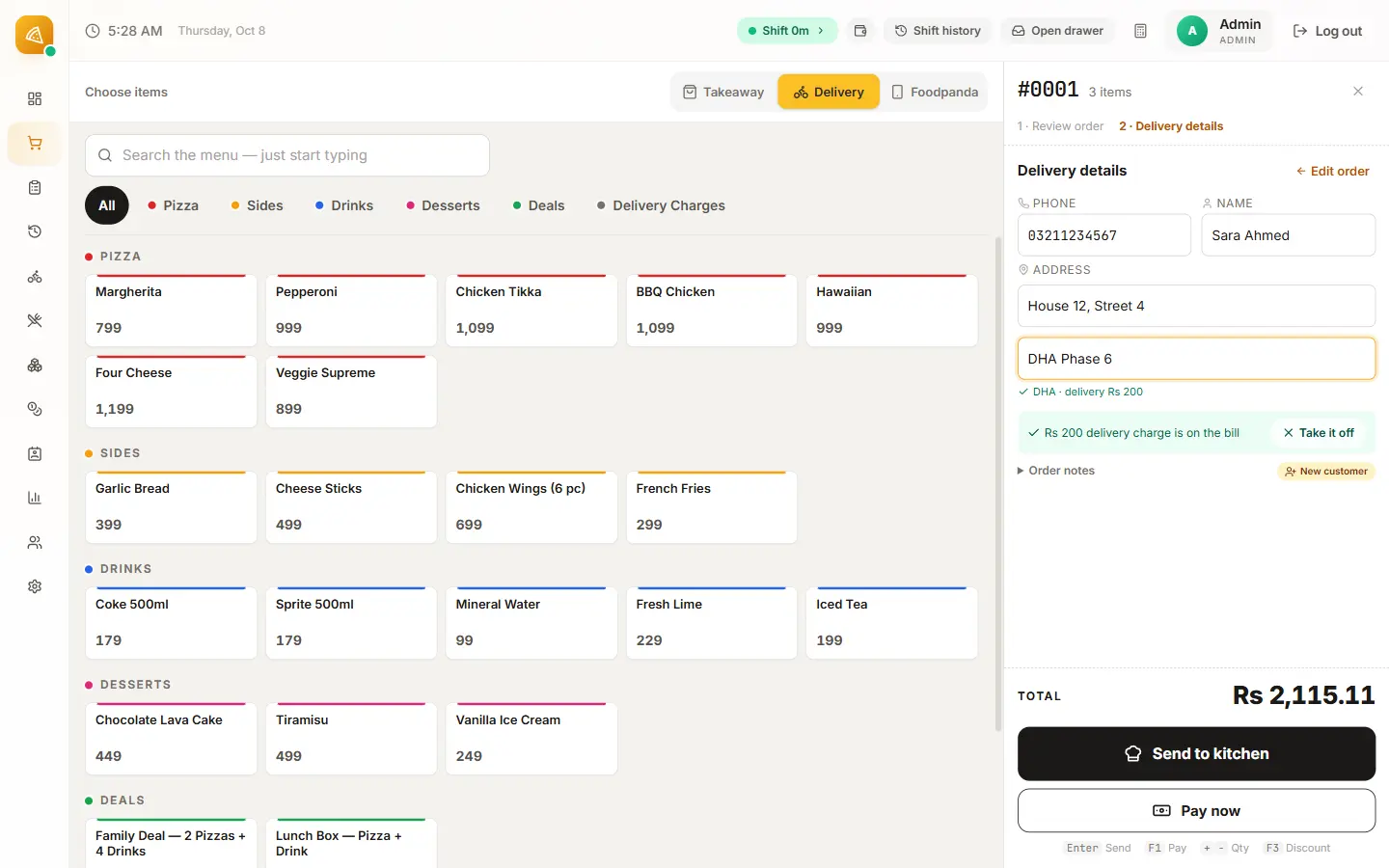Select Delivery order type
The image size is (1389, 868).
coord(829,92)
